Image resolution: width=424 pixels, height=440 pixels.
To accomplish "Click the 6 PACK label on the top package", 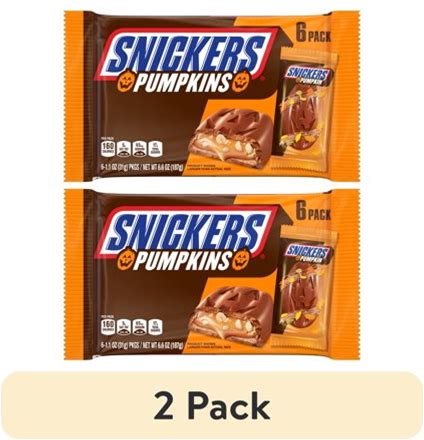I will tap(313, 34).
